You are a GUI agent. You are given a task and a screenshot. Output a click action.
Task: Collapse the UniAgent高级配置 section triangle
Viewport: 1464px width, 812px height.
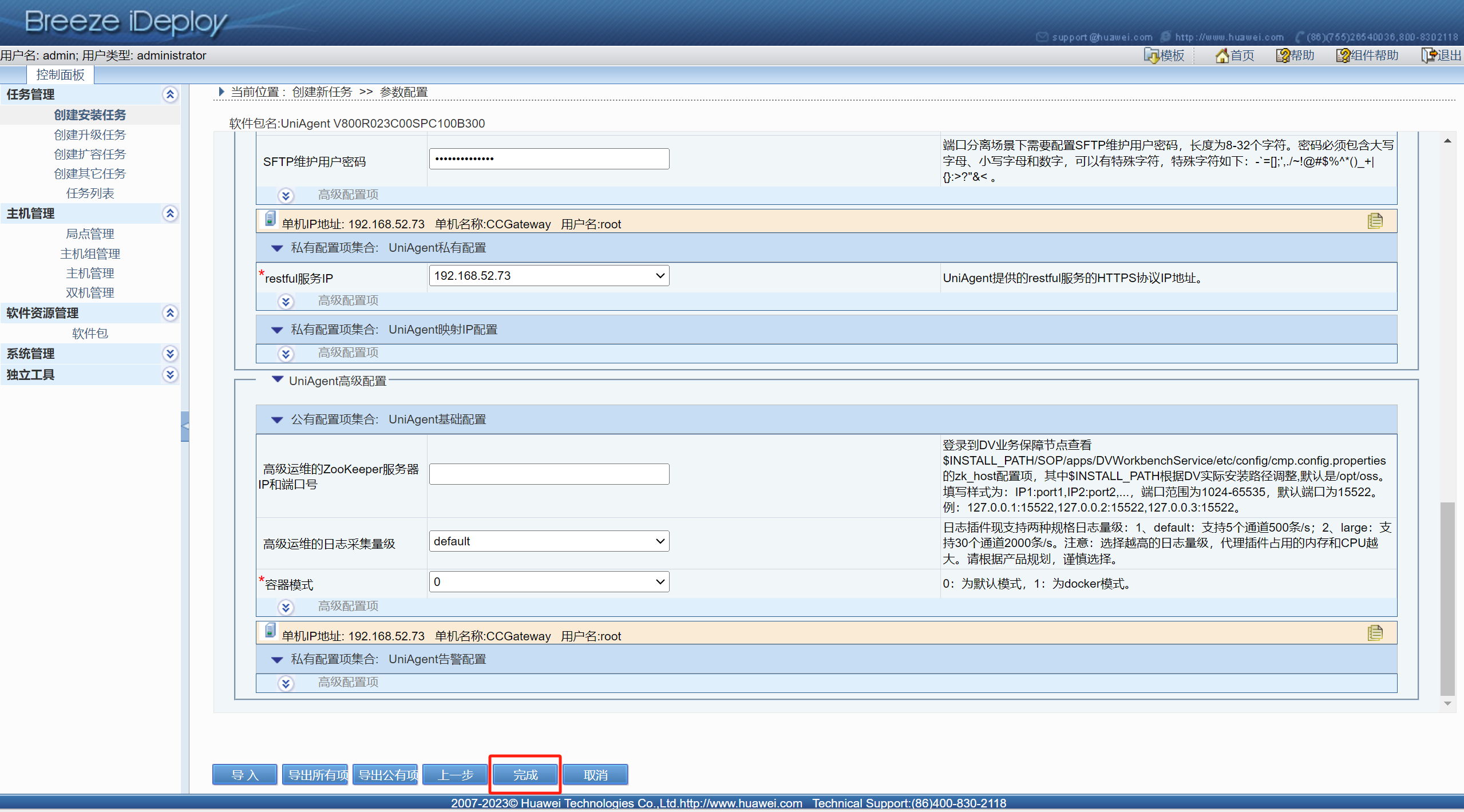(x=278, y=379)
